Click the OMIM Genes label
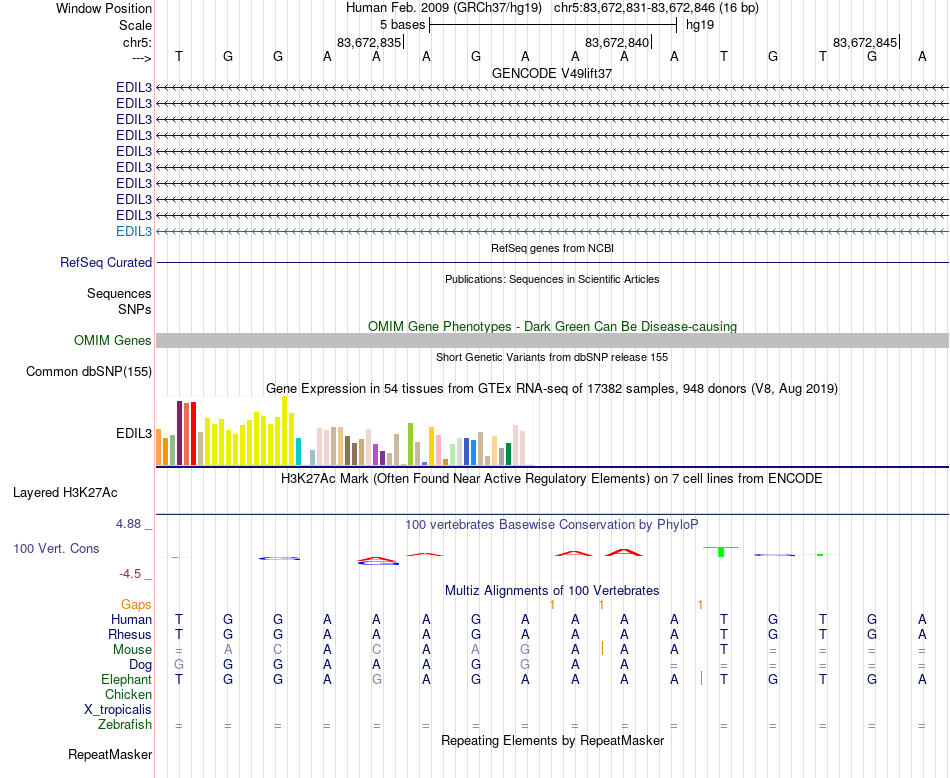 click(113, 341)
